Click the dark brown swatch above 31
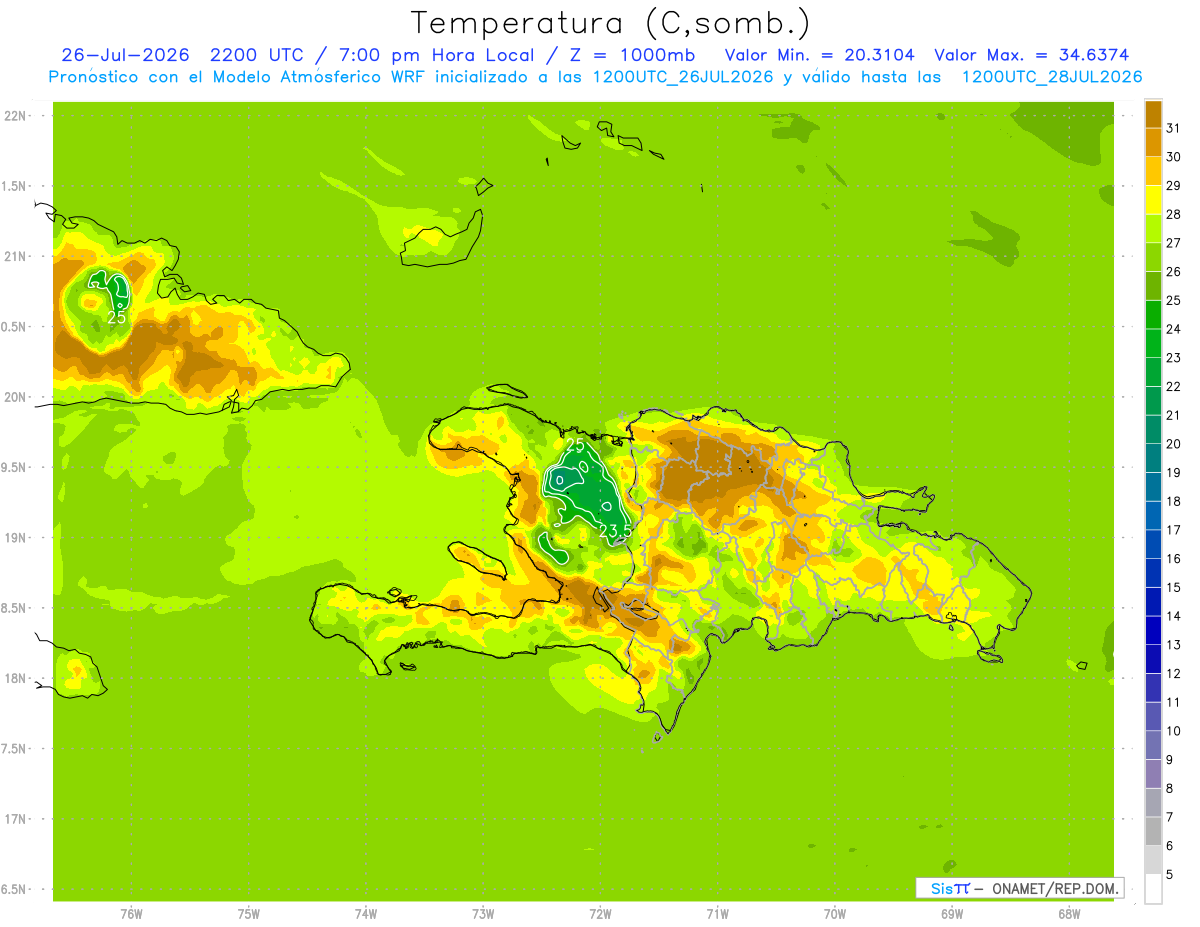This screenshot has width=1200, height=927. 1153,114
